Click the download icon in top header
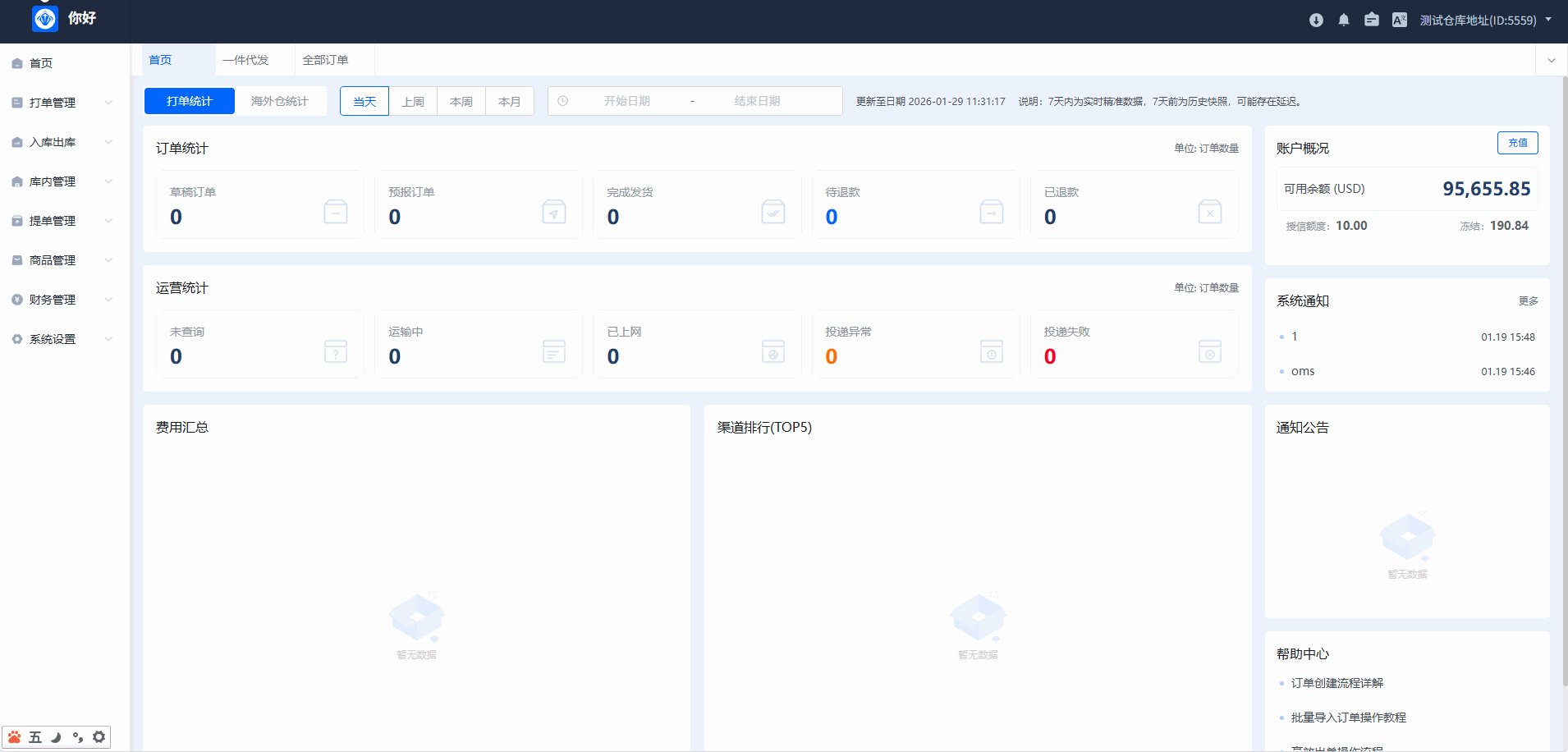 pyautogui.click(x=1316, y=21)
